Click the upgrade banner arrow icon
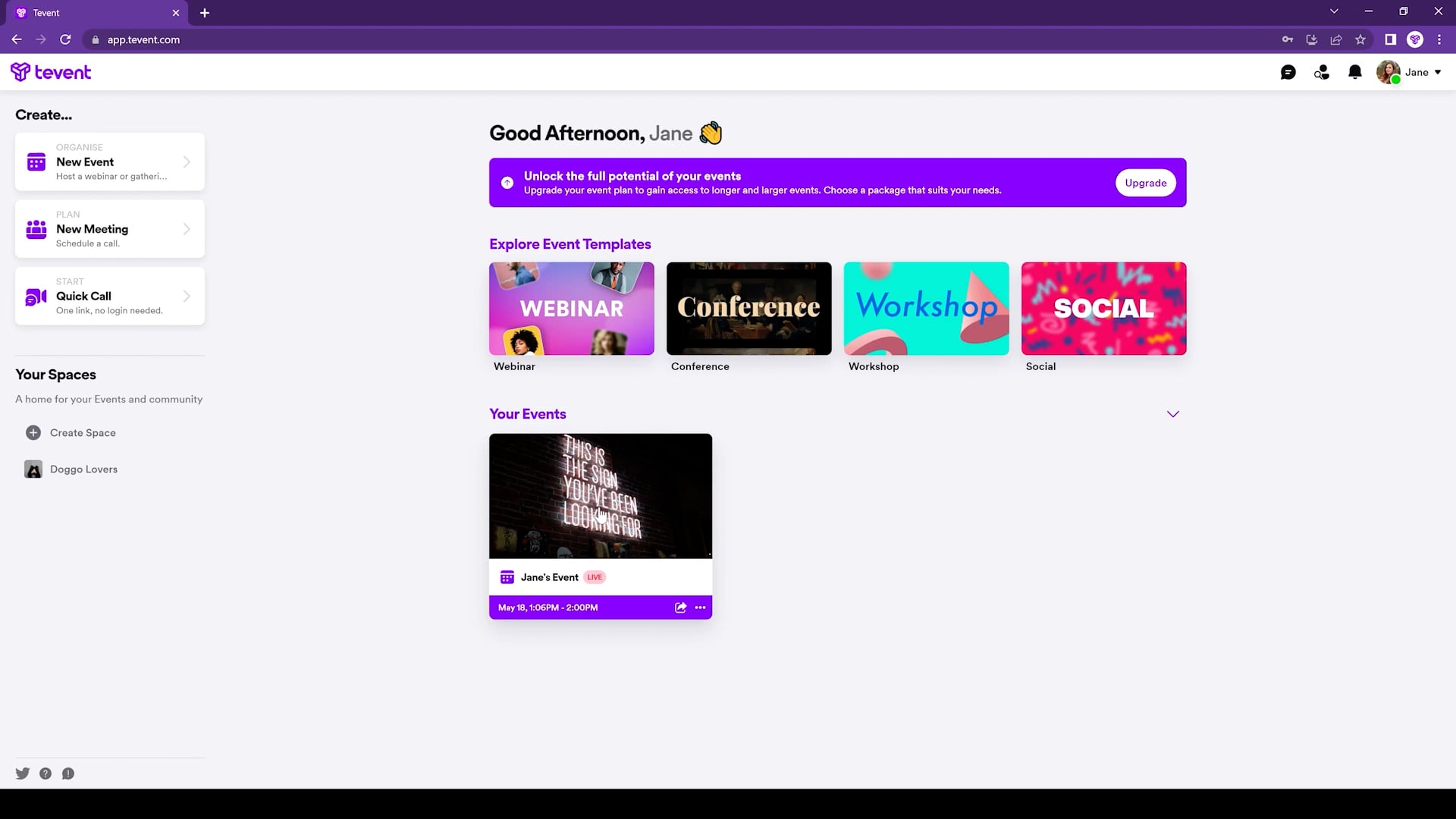The image size is (1456, 819). pos(507,183)
